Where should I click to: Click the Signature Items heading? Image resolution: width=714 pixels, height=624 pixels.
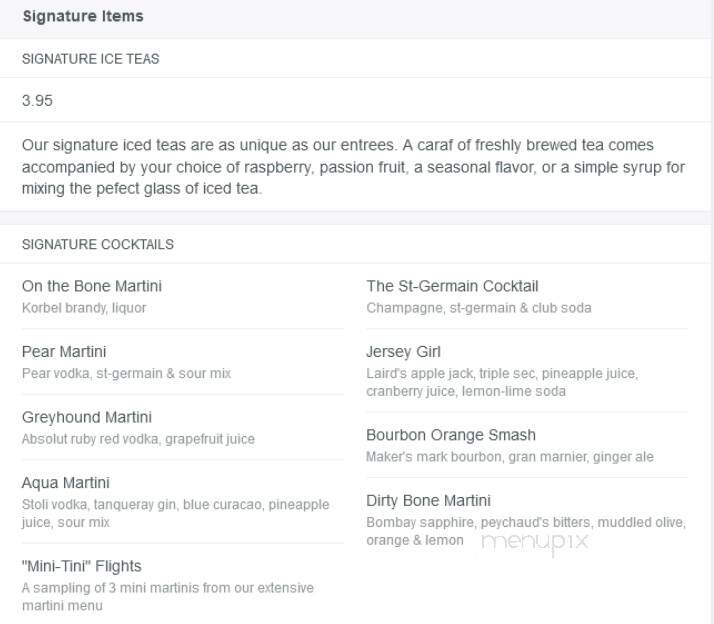coord(83,16)
